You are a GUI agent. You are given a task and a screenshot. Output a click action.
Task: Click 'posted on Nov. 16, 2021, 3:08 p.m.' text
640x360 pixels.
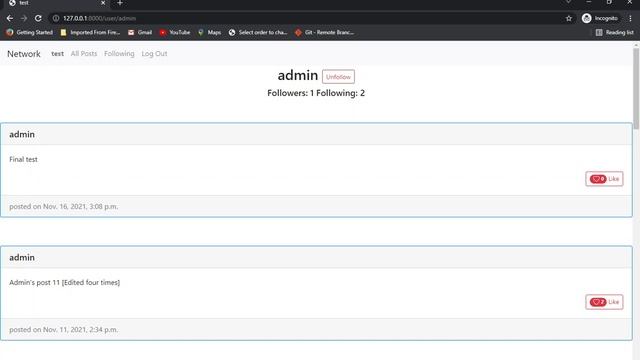click(64, 207)
